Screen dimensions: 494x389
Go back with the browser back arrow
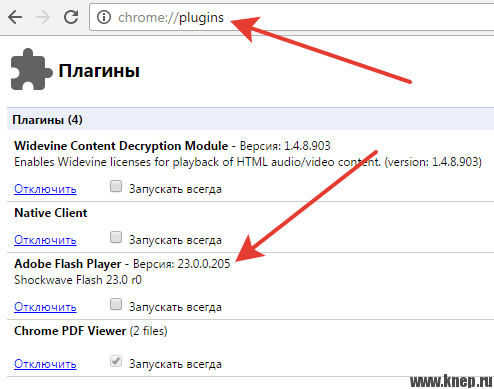pos(15,17)
